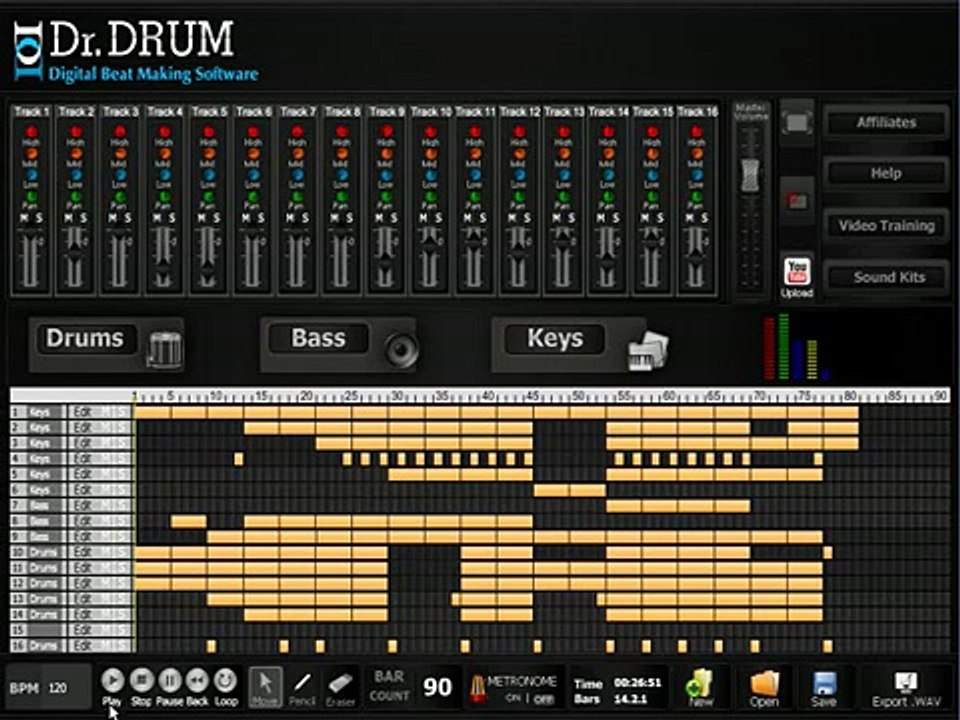Click the gray monitor icon beside Master Volume
Viewport: 960px width, 720px height.
point(797,122)
